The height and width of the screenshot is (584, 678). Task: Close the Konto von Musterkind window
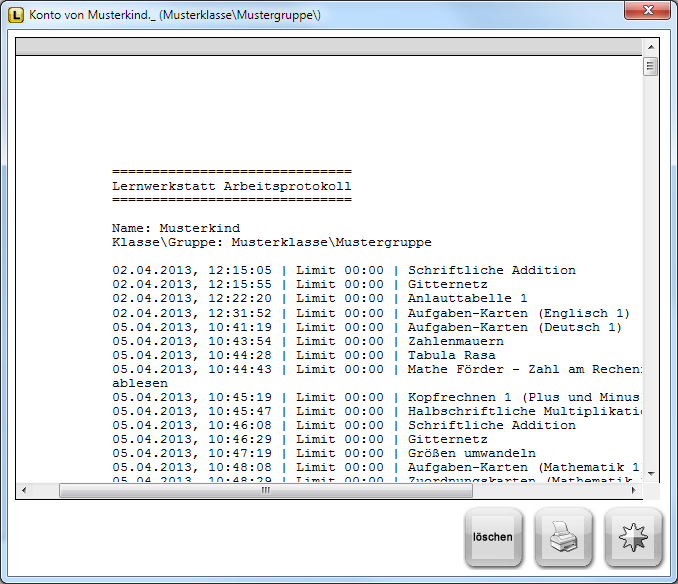click(647, 11)
